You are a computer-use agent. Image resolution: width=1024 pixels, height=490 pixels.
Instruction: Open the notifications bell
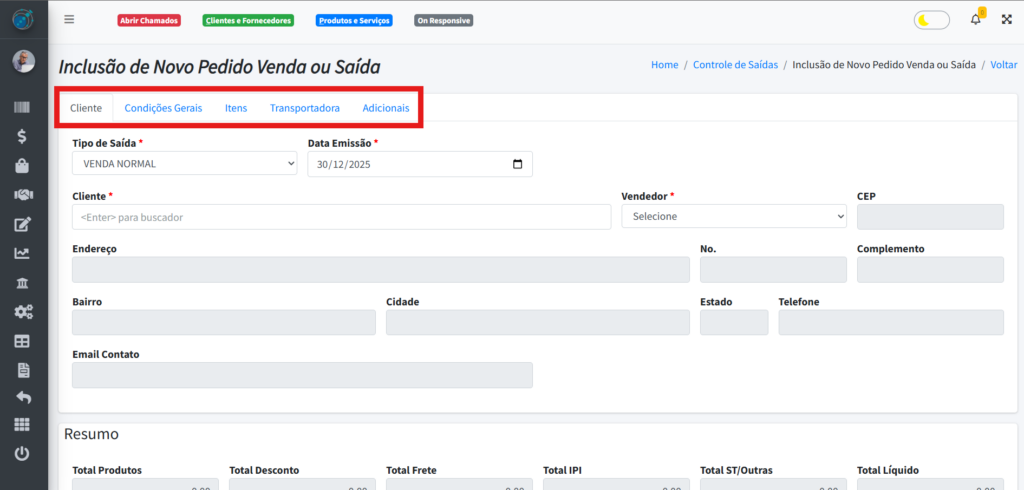tap(976, 20)
